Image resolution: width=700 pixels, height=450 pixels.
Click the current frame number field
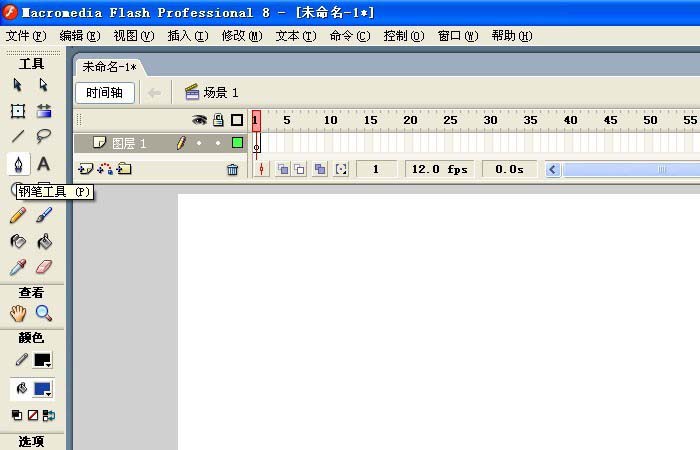[376, 169]
